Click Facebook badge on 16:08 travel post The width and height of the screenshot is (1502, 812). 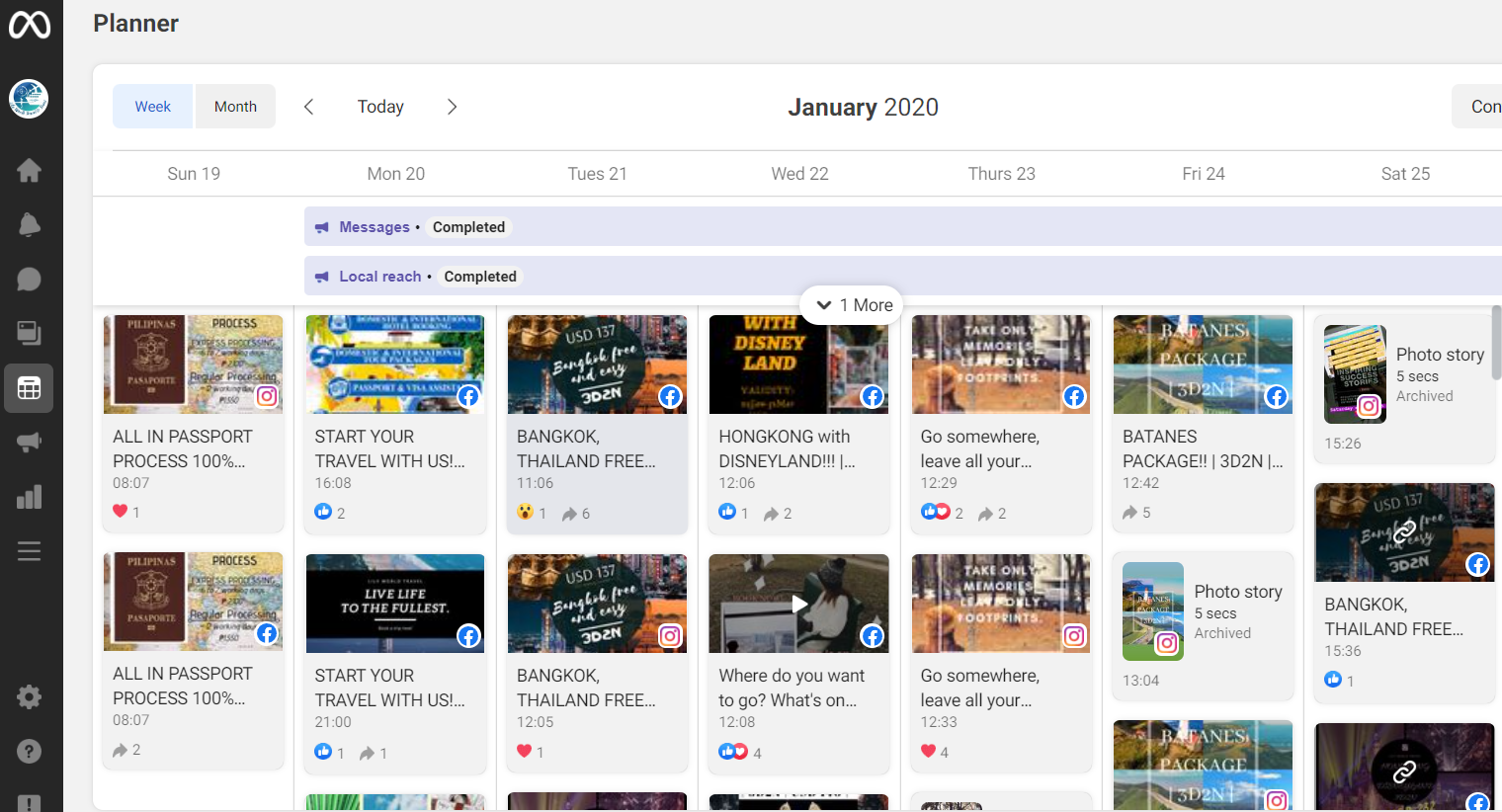(x=468, y=396)
